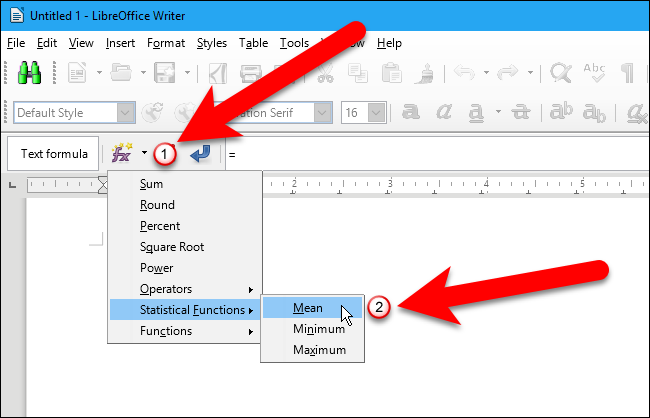Open the Table menu
Viewport: 650px width, 418px height.
pos(253,43)
